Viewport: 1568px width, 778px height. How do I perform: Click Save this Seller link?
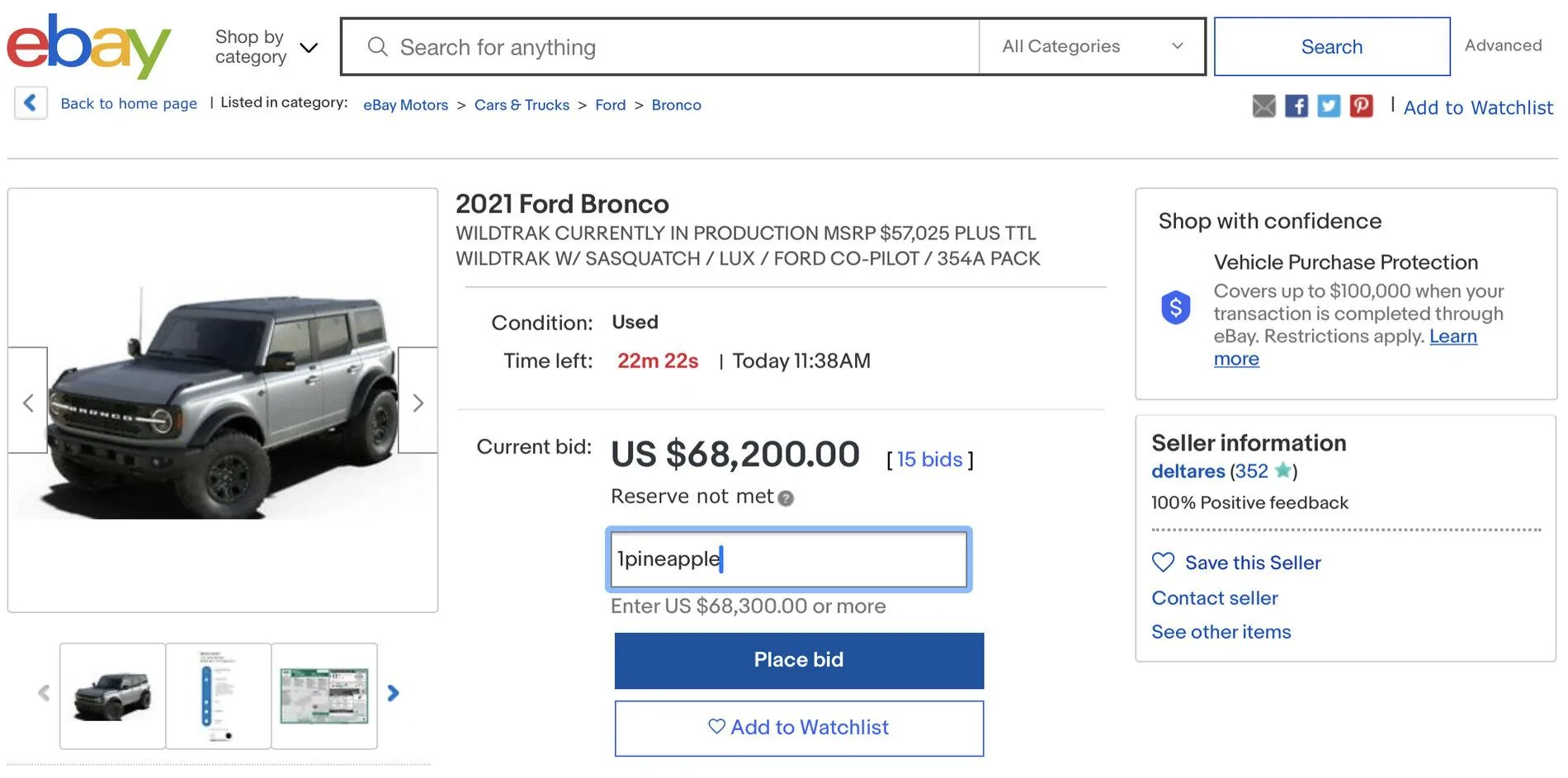click(1253, 563)
